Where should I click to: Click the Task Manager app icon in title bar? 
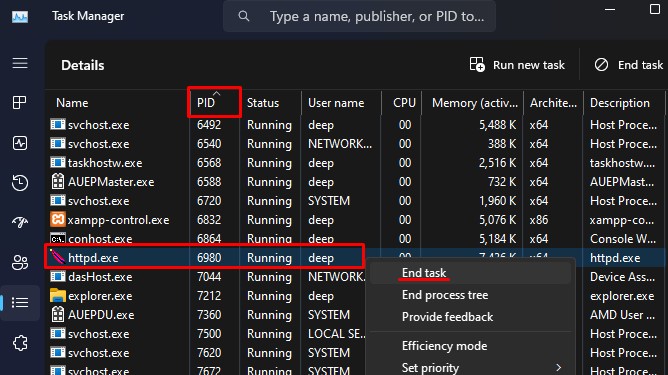point(20,17)
